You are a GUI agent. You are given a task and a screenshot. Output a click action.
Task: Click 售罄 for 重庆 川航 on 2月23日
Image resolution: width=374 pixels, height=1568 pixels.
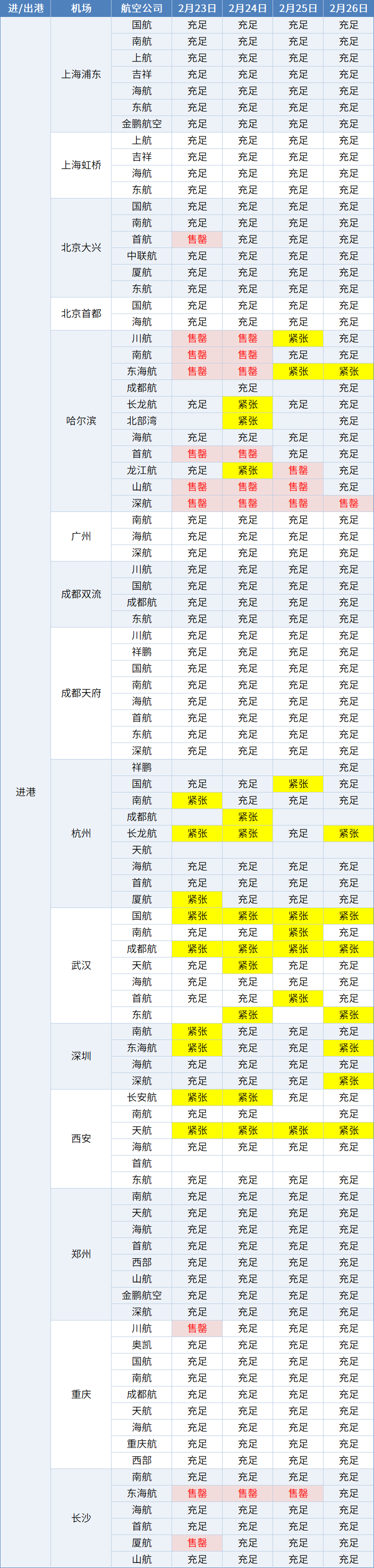point(197,1328)
